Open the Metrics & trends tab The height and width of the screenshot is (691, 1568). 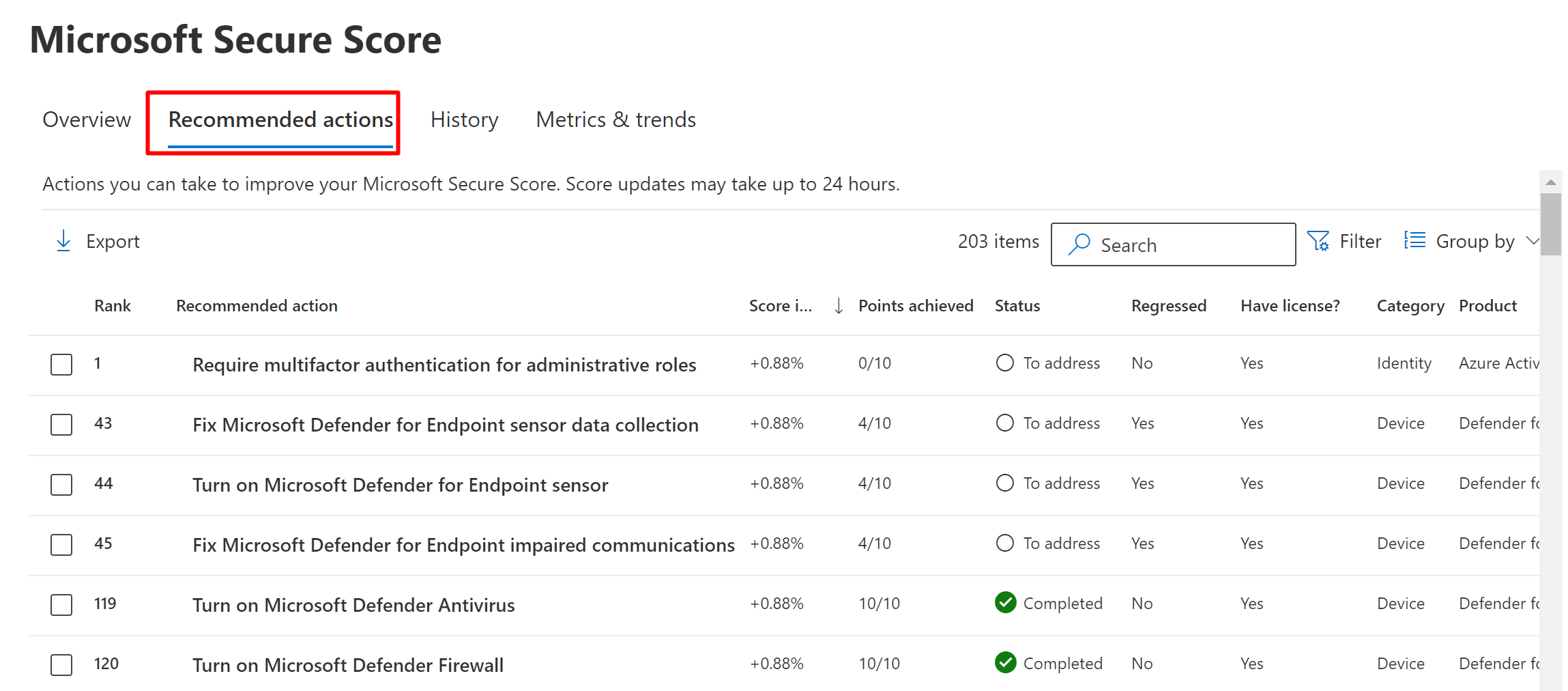pos(615,120)
